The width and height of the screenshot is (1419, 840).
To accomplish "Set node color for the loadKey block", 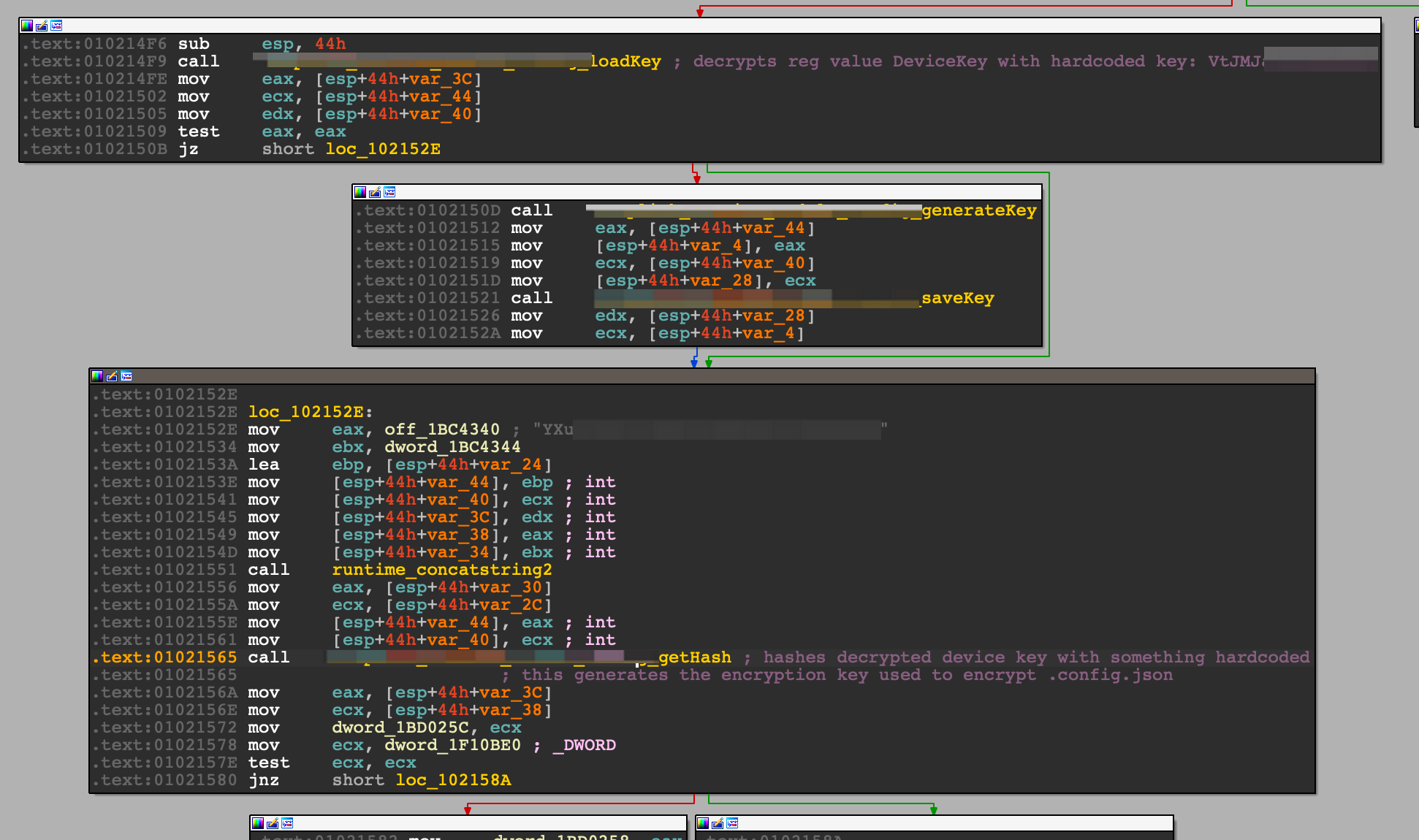I will [x=27, y=26].
